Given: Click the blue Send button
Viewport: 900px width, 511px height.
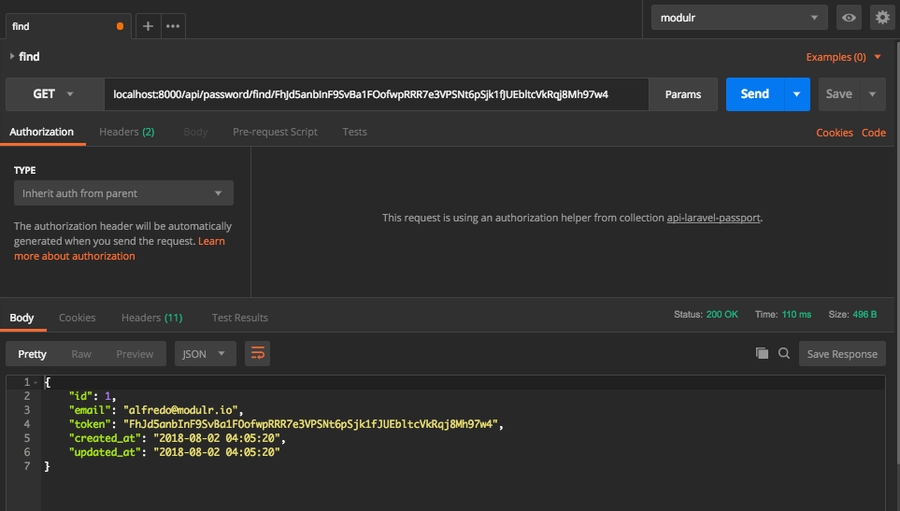Looking at the screenshot, I should 755,94.
